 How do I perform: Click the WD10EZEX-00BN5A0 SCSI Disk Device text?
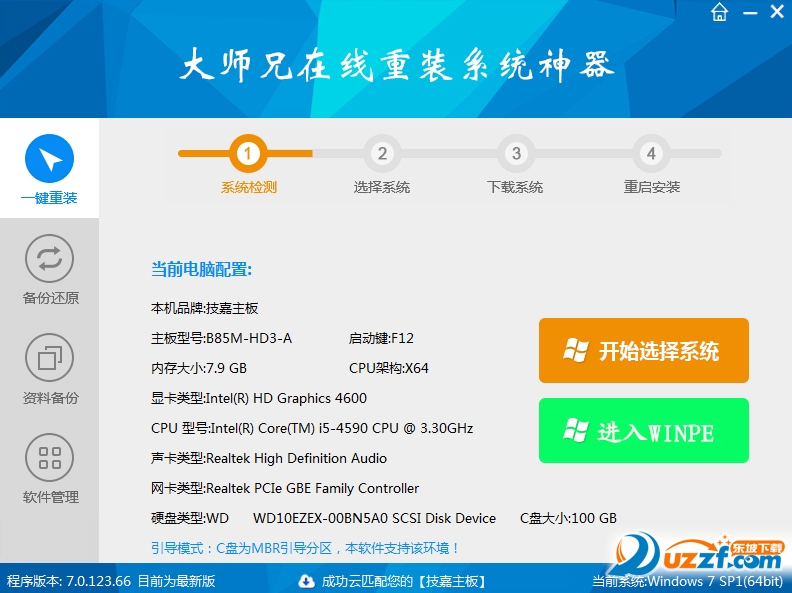click(x=374, y=518)
